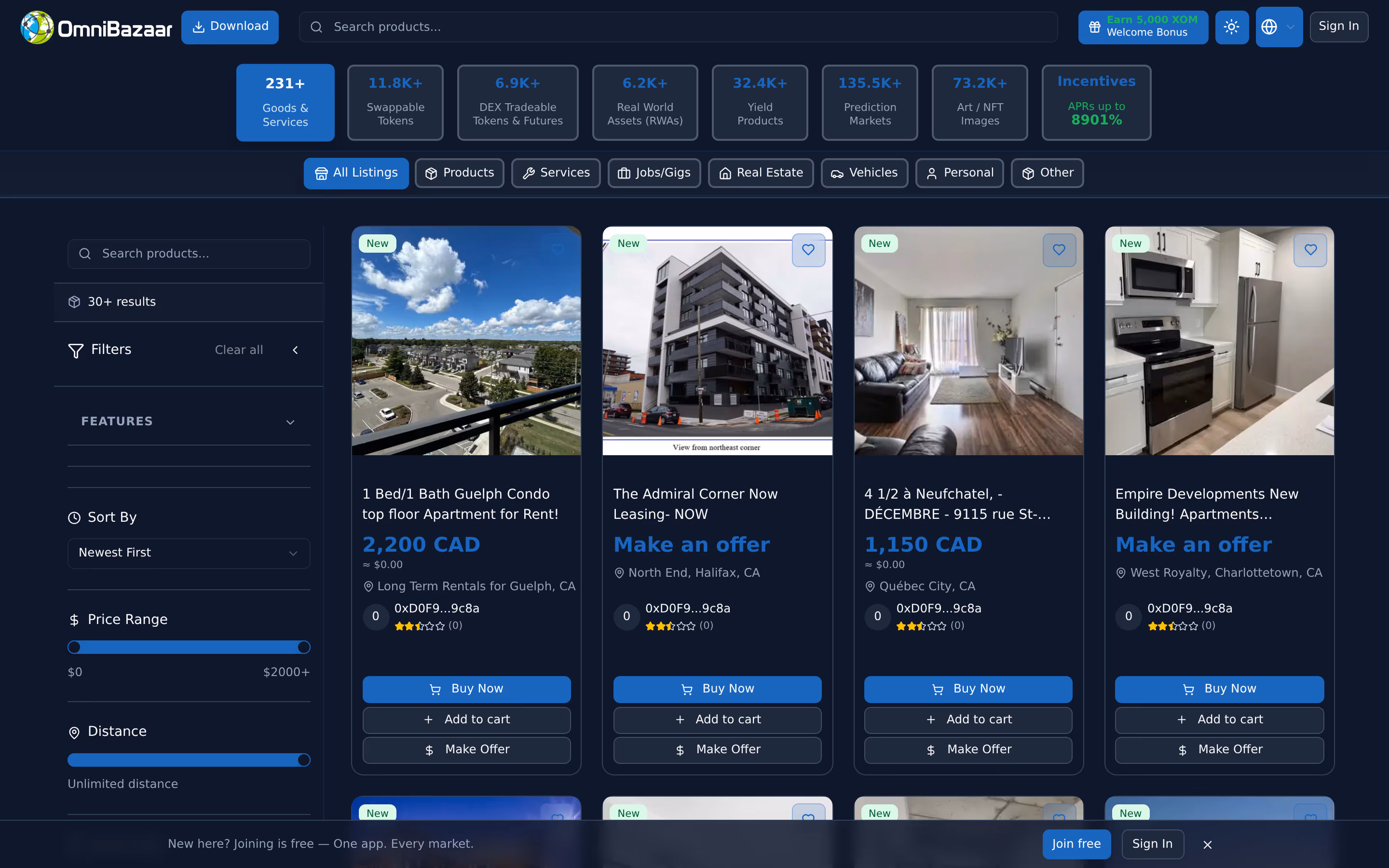This screenshot has width=1389, height=868.
Task: Select the Vehicles category tab
Action: tap(864, 173)
